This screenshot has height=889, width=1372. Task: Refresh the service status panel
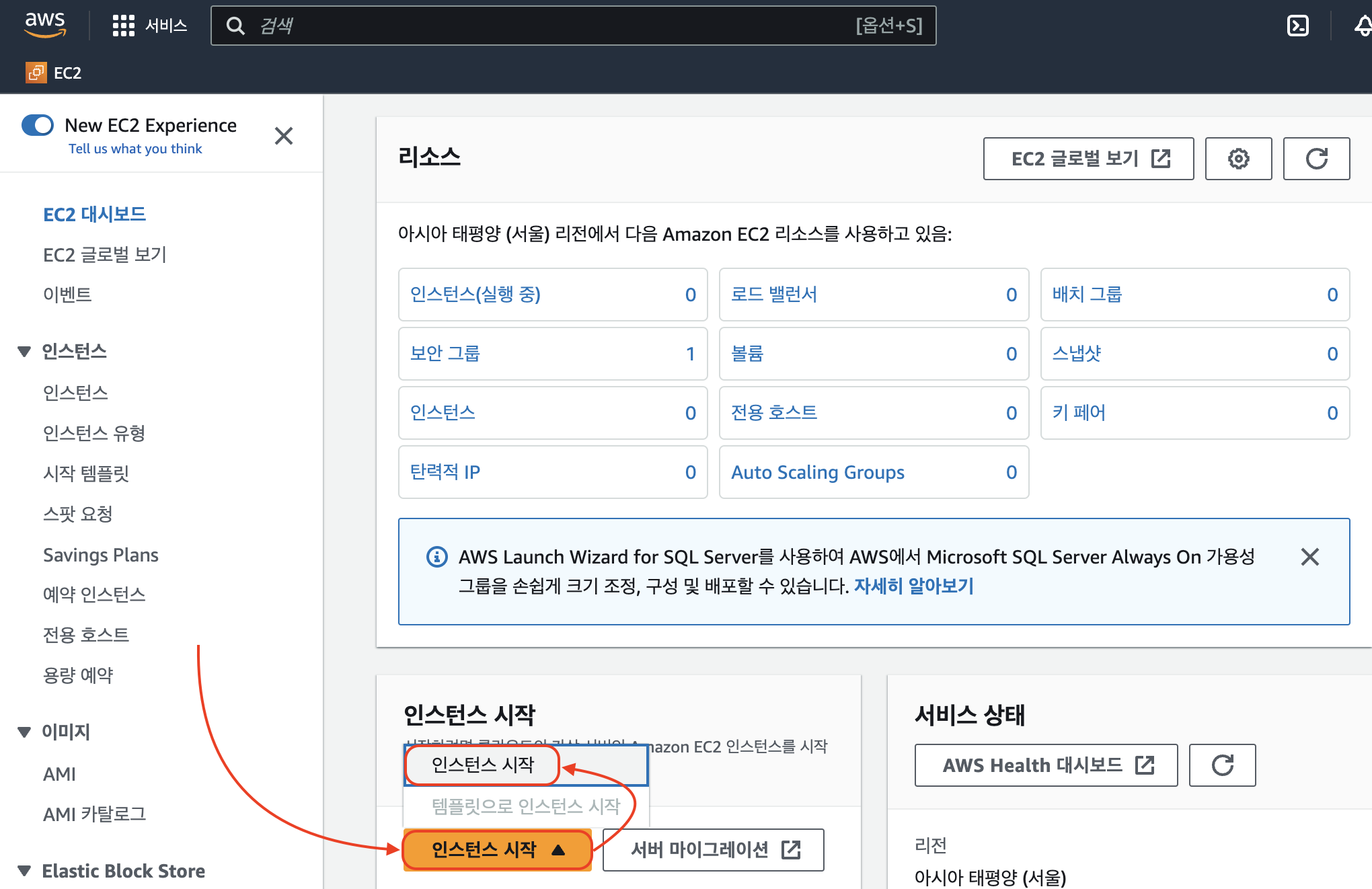1222,765
